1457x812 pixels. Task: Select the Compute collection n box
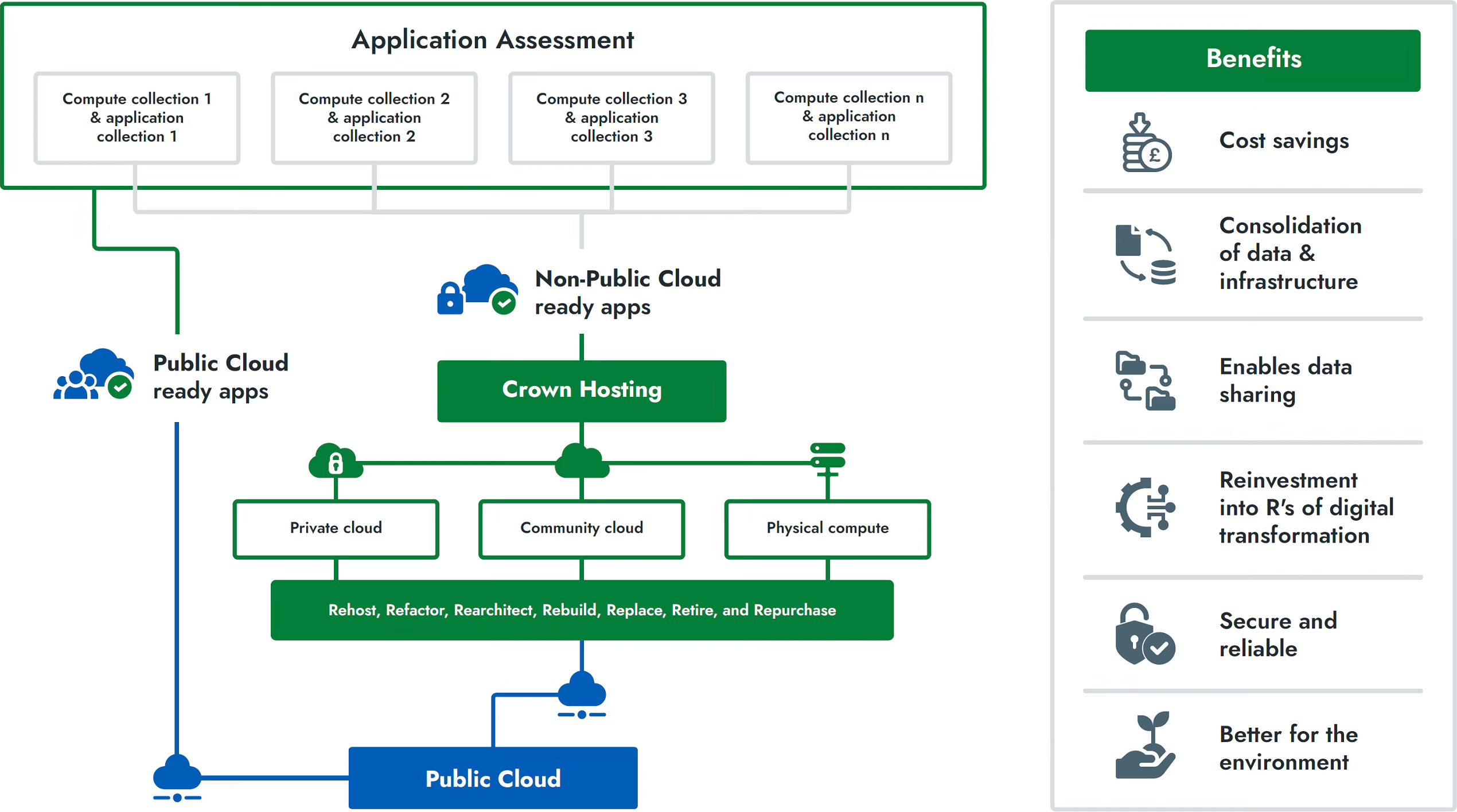[849, 118]
